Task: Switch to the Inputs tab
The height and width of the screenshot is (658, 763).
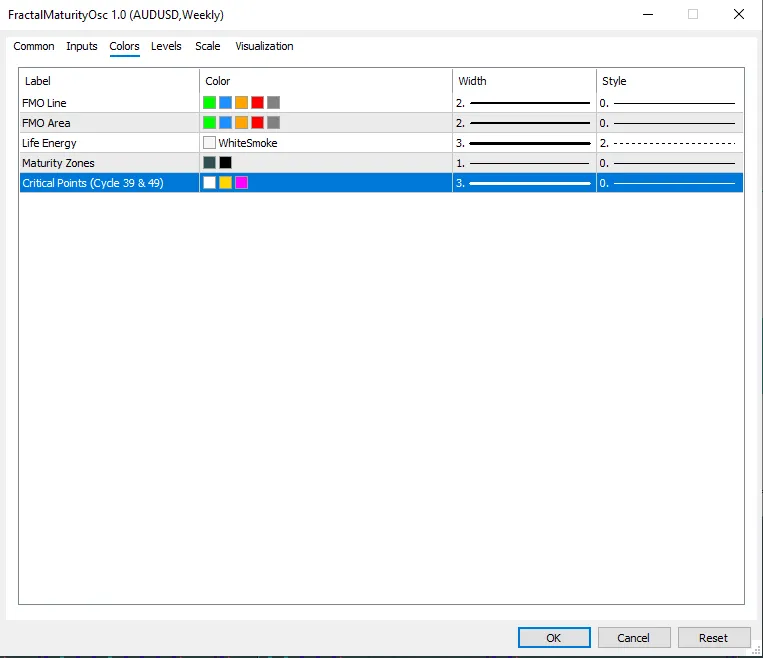Action: (82, 46)
